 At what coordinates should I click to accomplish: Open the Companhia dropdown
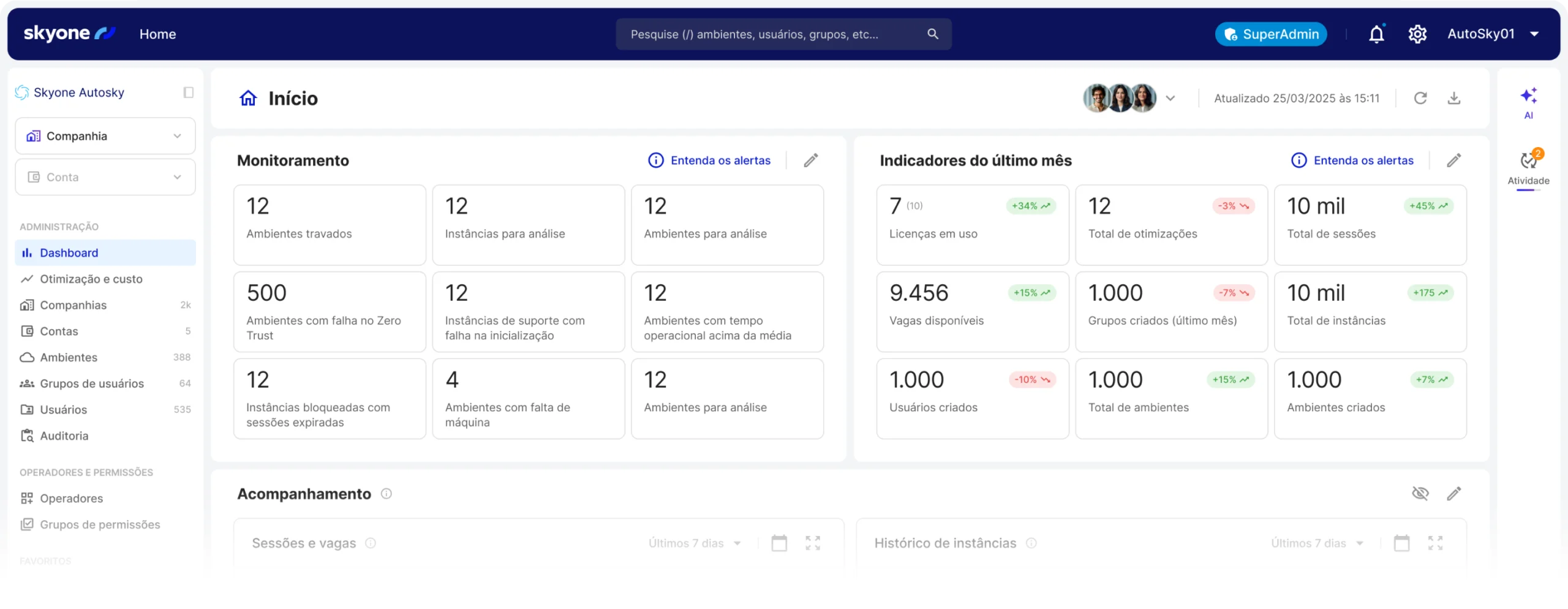105,136
